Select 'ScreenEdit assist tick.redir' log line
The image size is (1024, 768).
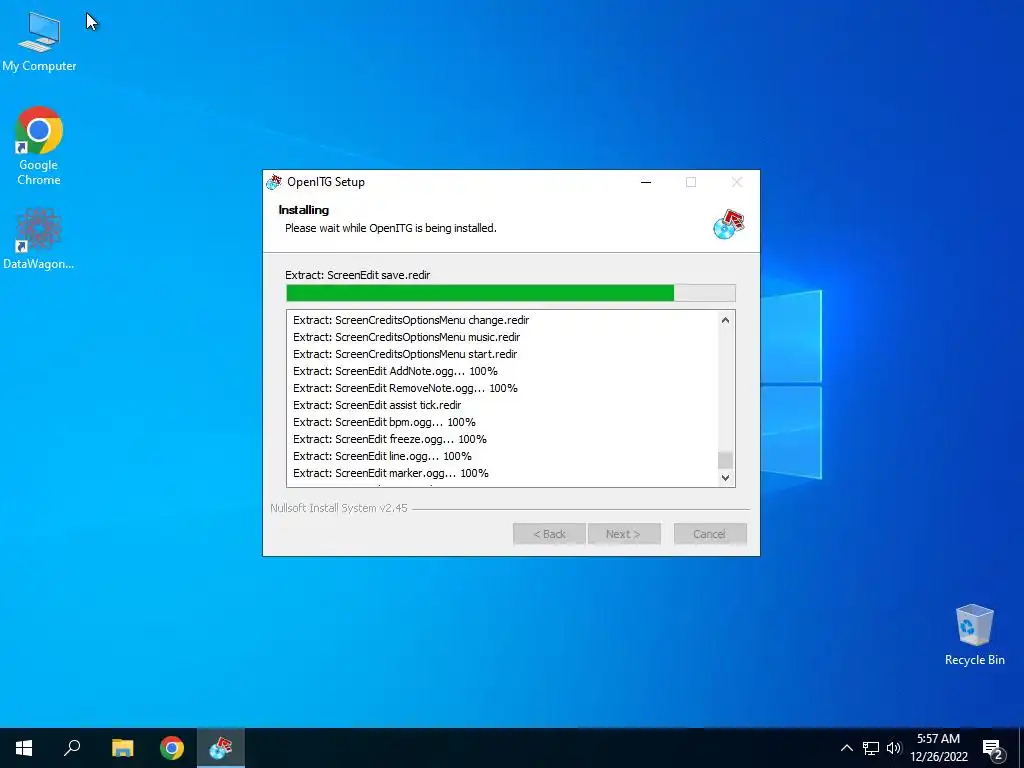coord(377,405)
